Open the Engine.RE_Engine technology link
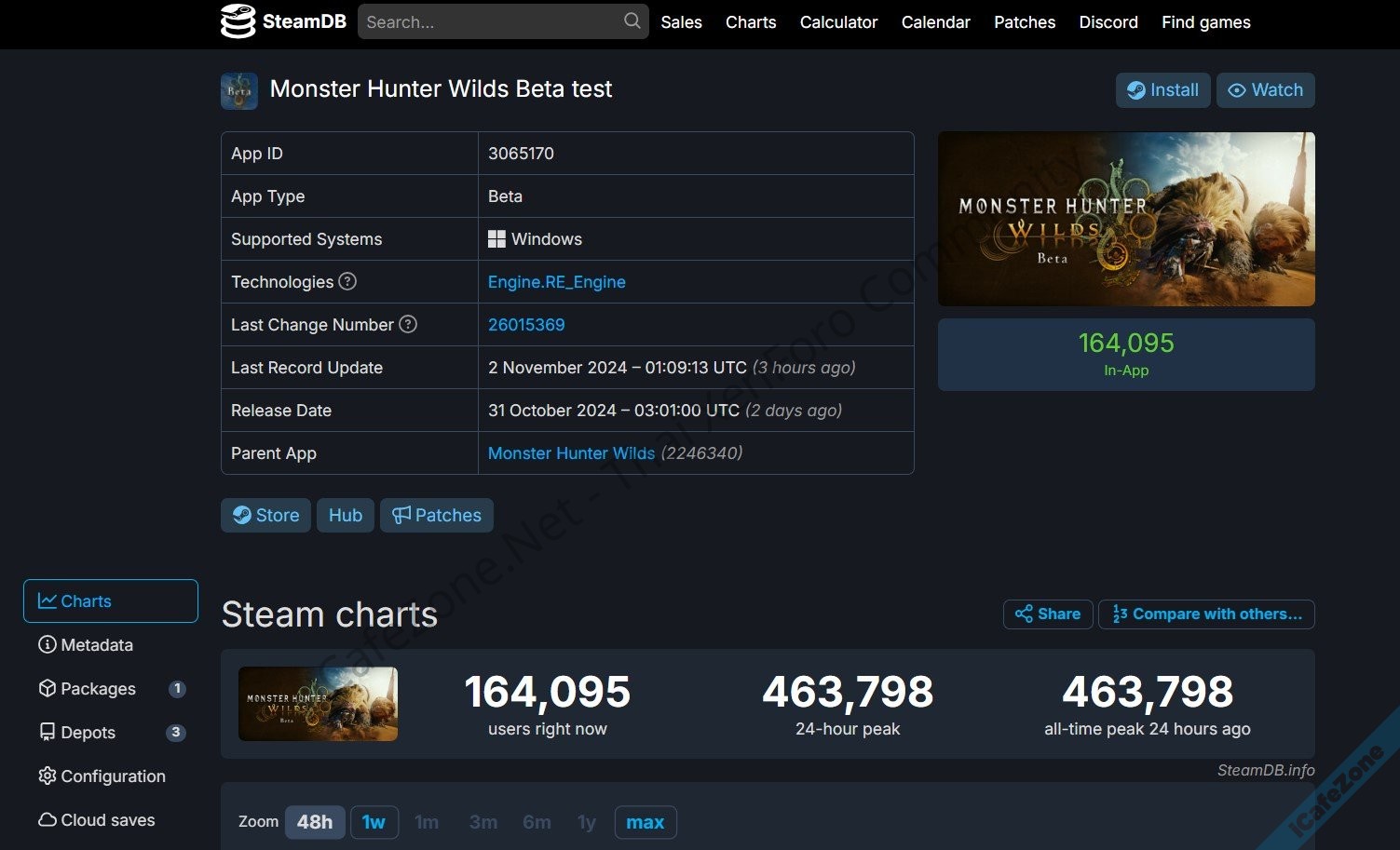This screenshot has width=1400, height=850. click(556, 282)
